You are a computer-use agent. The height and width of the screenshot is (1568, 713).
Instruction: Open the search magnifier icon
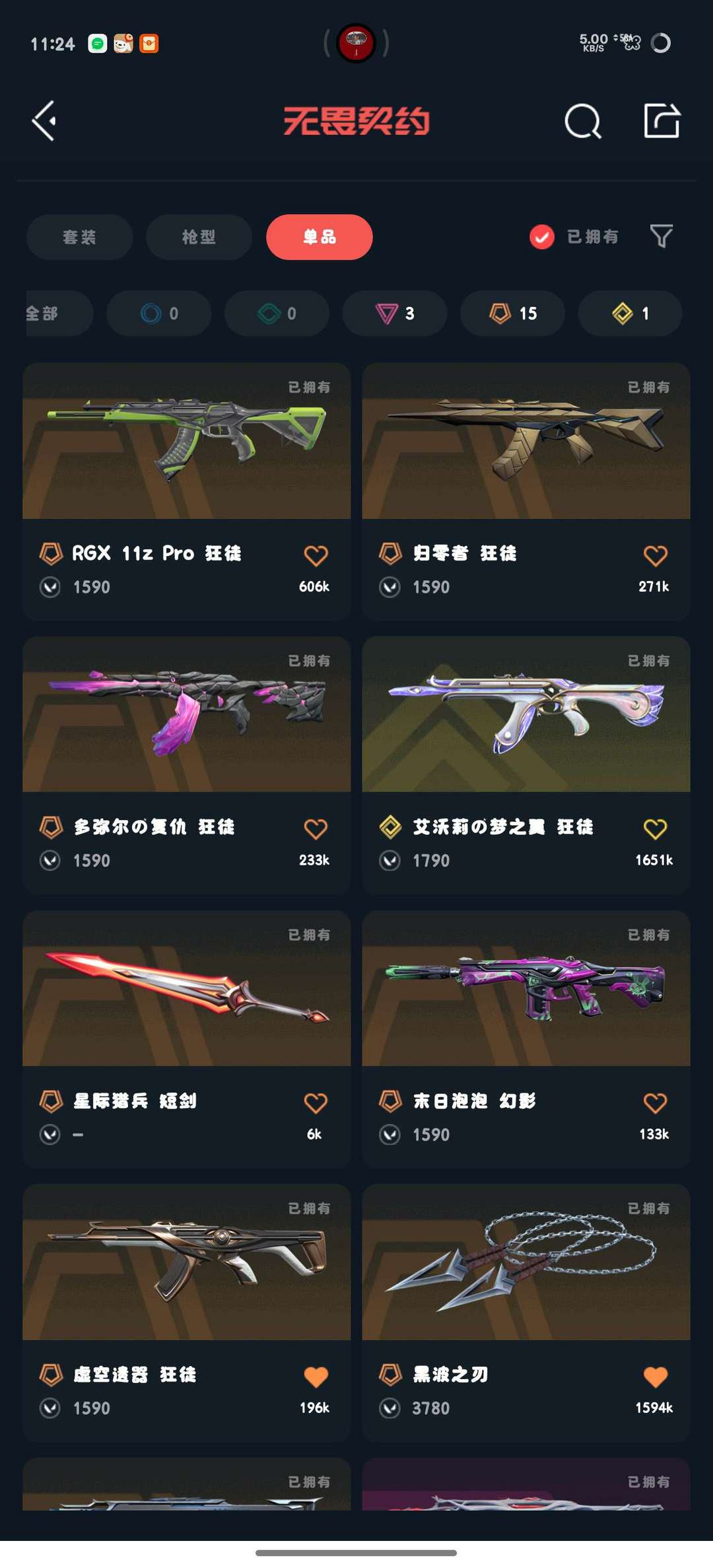coord(583,121)
